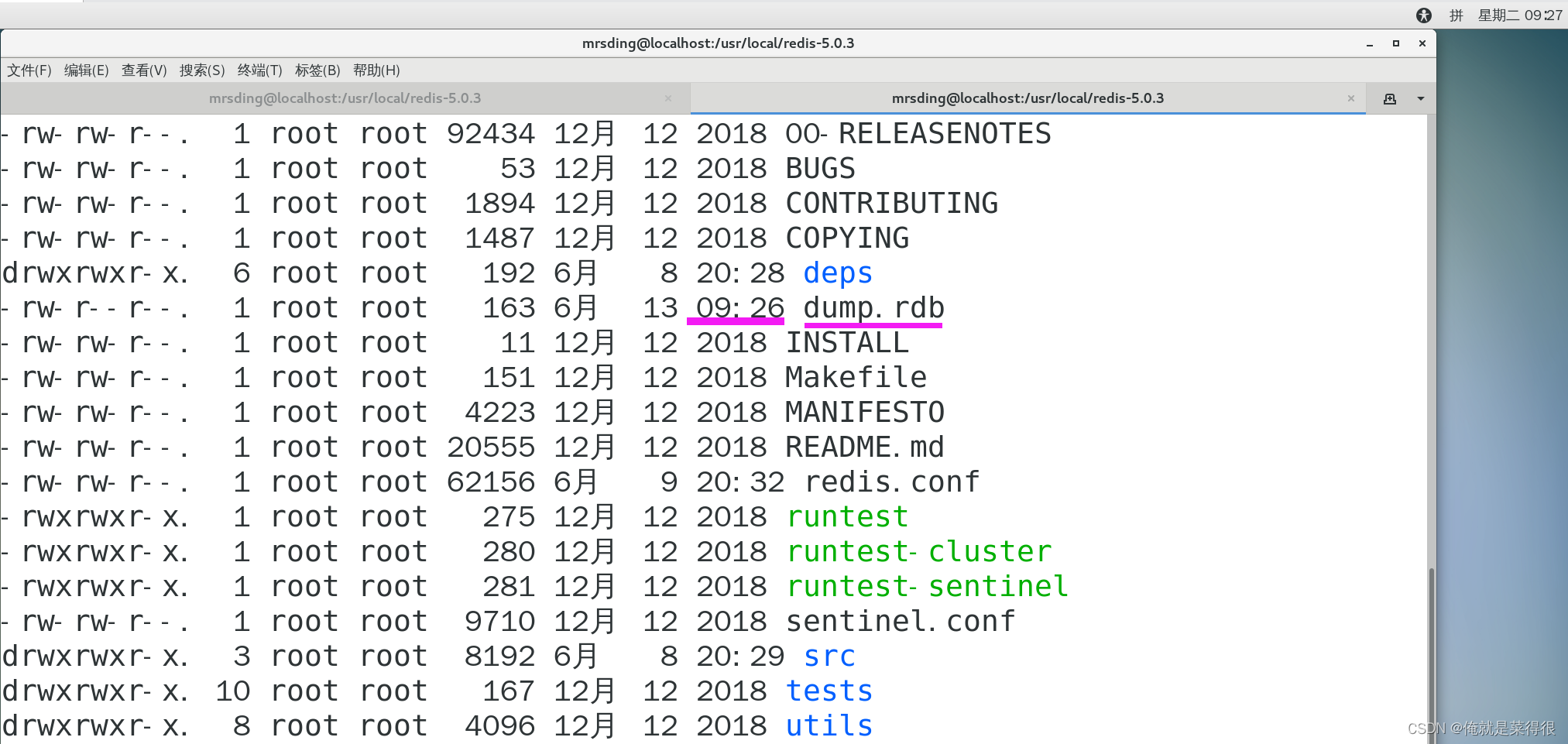Image resolution: width=1568 pixels, height=744 pixels.
Task: Click the utils directory name
Action: pos(829,726)
